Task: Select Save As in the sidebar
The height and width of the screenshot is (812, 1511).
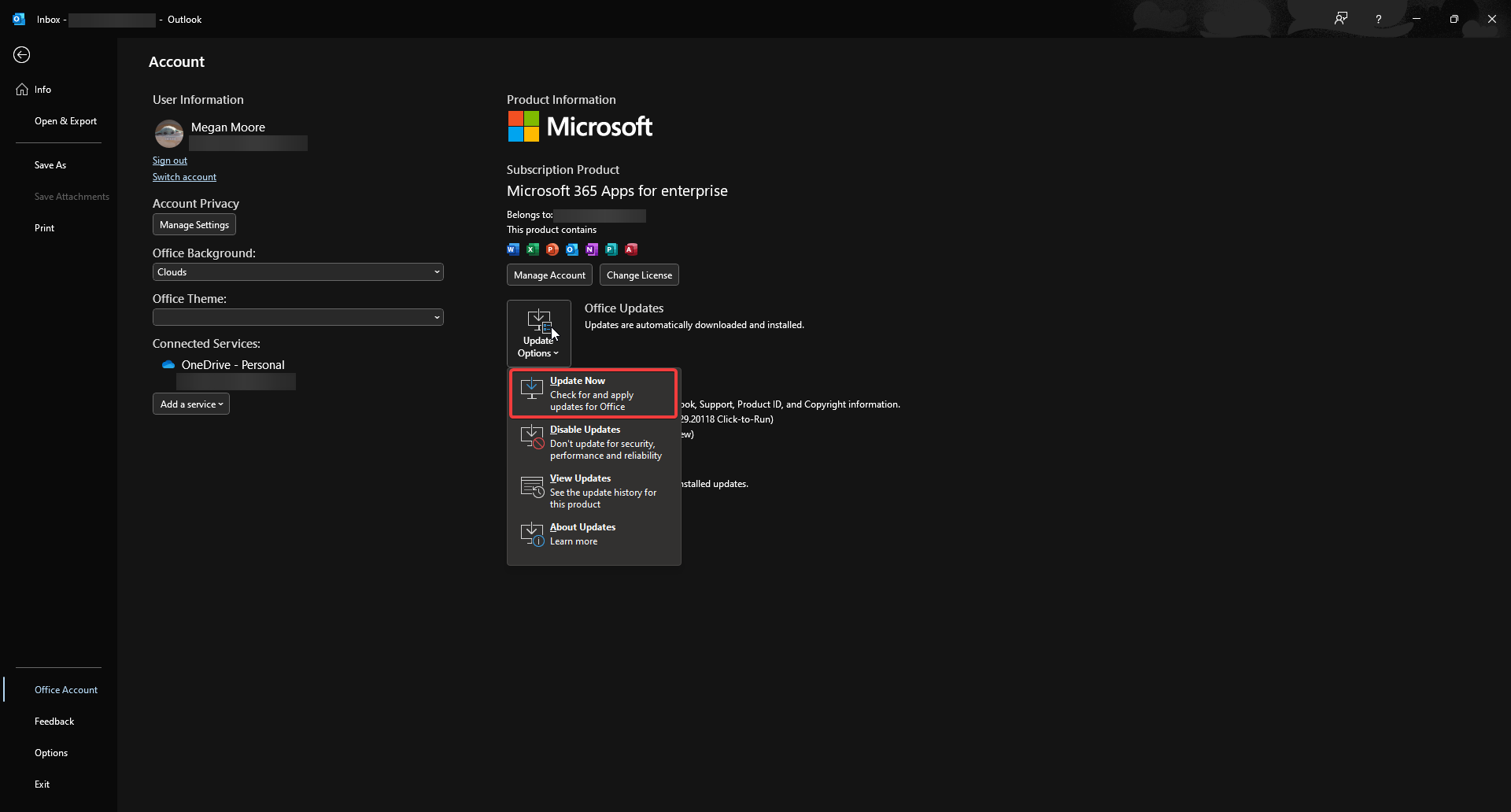Action: [x=58, y=165]
